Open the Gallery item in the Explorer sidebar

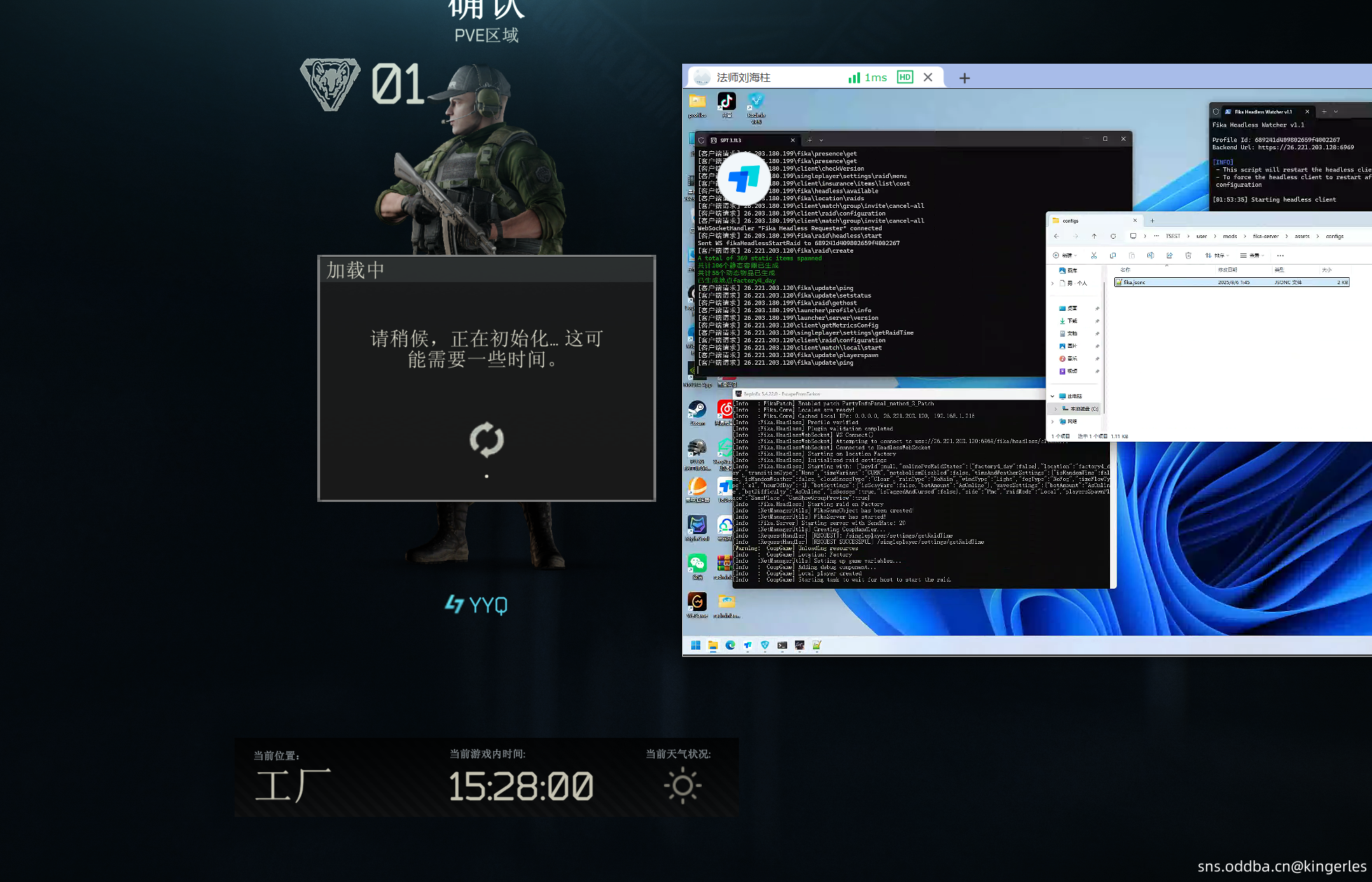(1069, 270)
